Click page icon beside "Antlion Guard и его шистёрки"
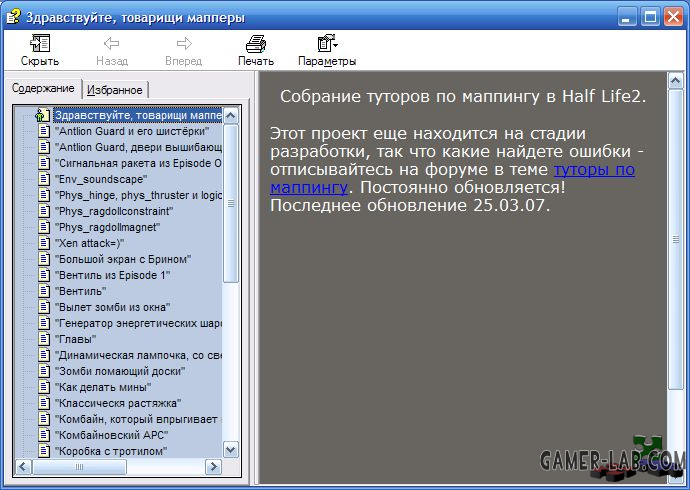Viewport: 690px width, 490px height. point(44,131)
